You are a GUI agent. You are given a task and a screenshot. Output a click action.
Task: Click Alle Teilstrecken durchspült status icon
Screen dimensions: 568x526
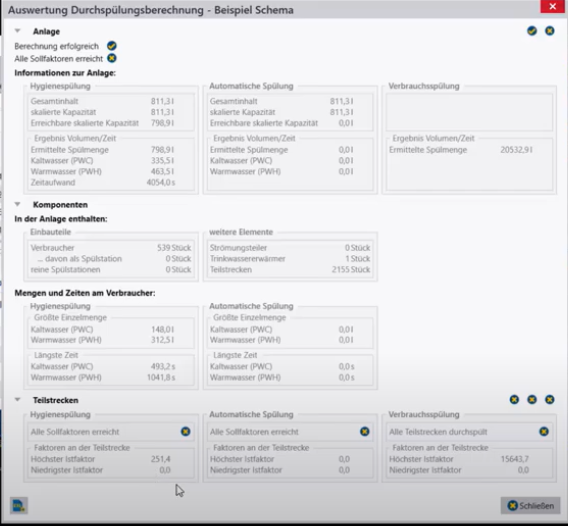544,431
